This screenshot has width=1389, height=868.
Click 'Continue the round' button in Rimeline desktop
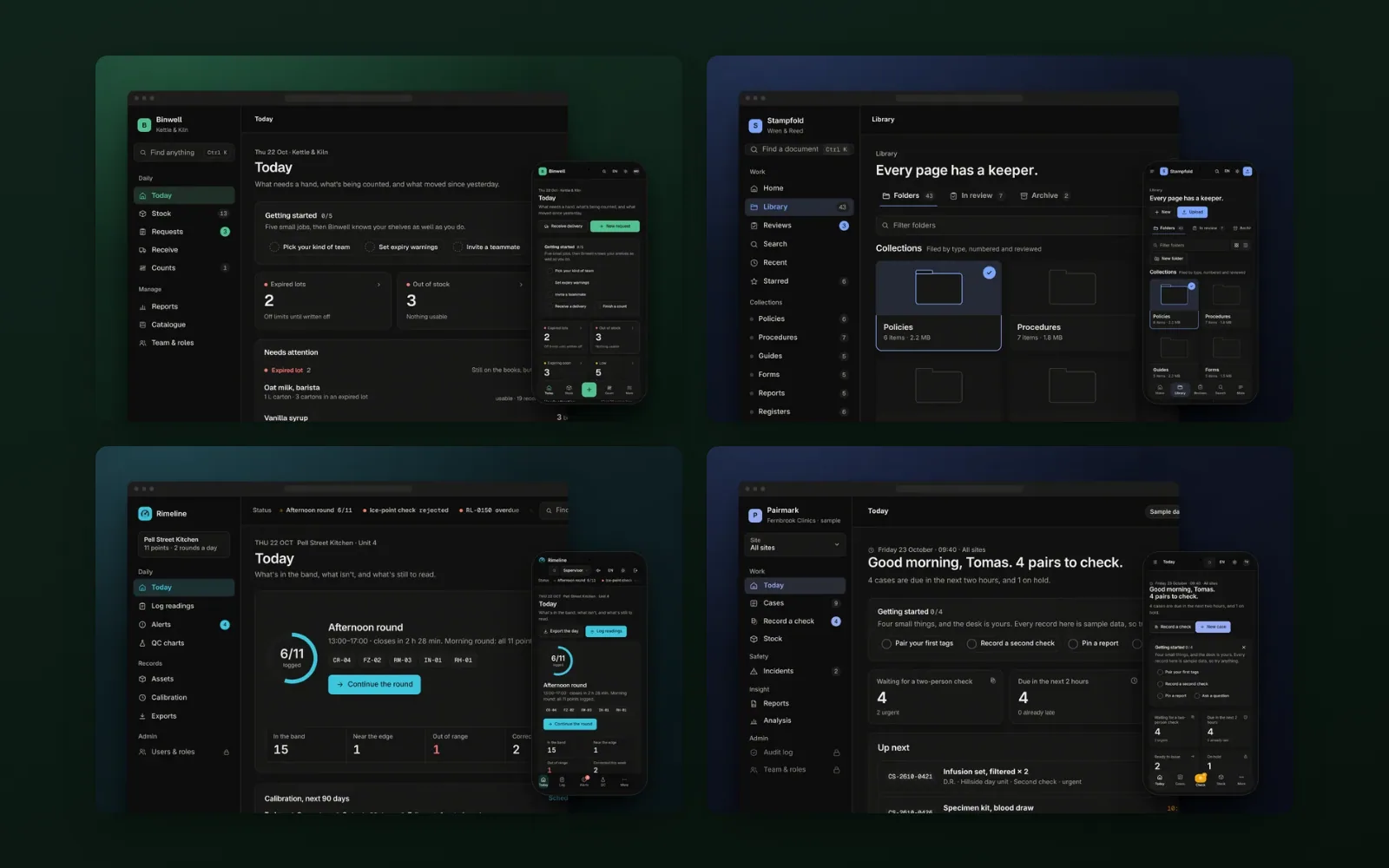click(374, 685)
